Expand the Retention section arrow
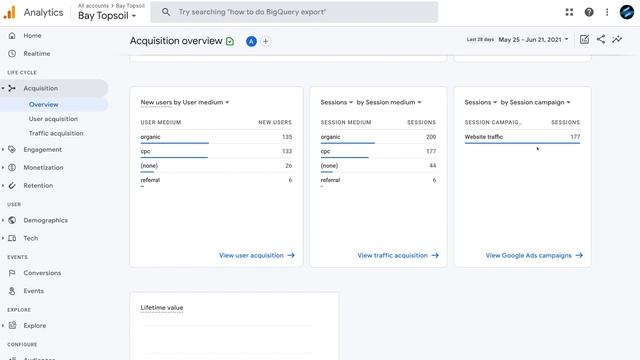 pyautogui.click(x=3, y=185)
